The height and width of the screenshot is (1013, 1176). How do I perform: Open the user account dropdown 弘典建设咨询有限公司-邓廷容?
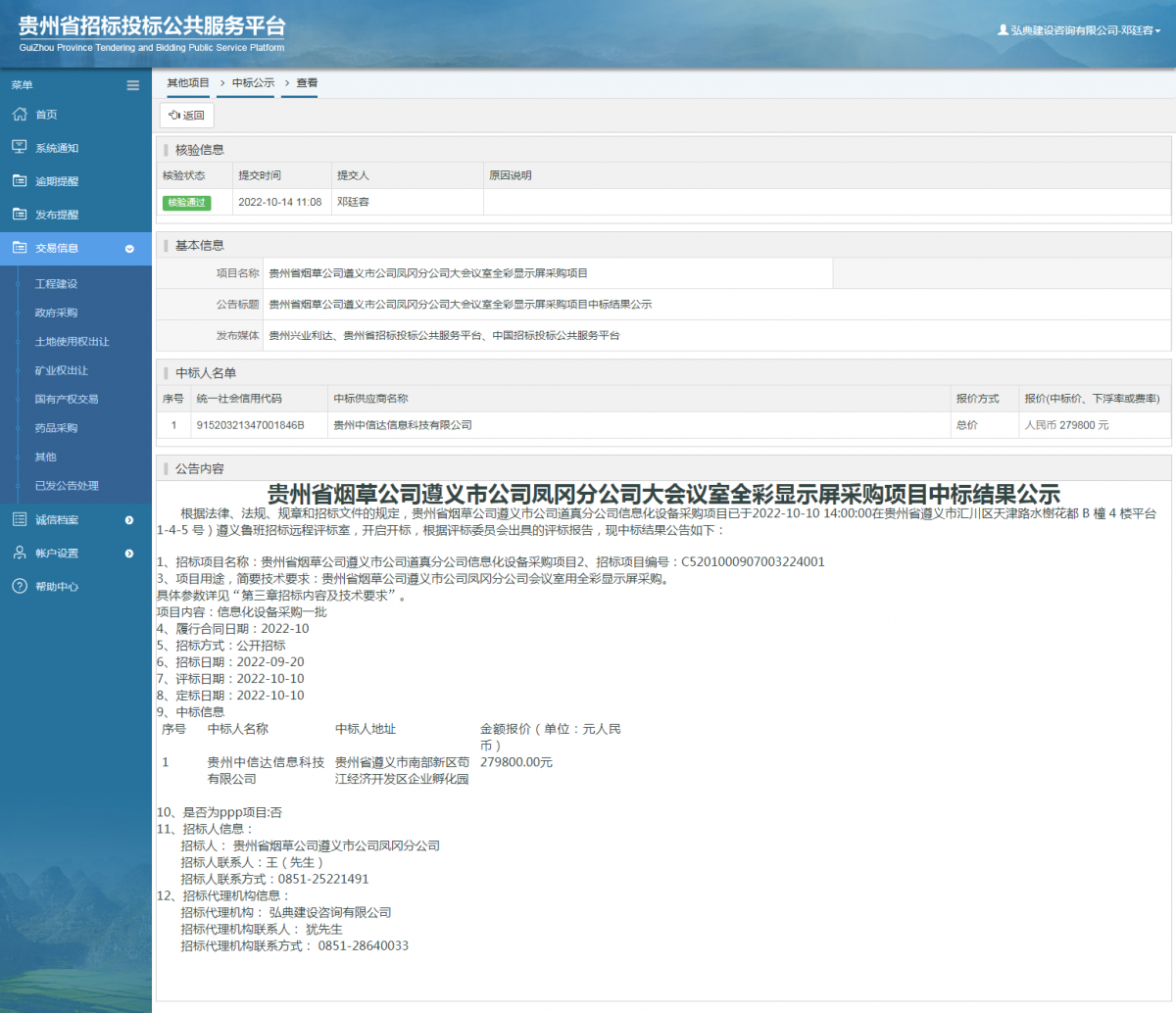coord(1079,30)
